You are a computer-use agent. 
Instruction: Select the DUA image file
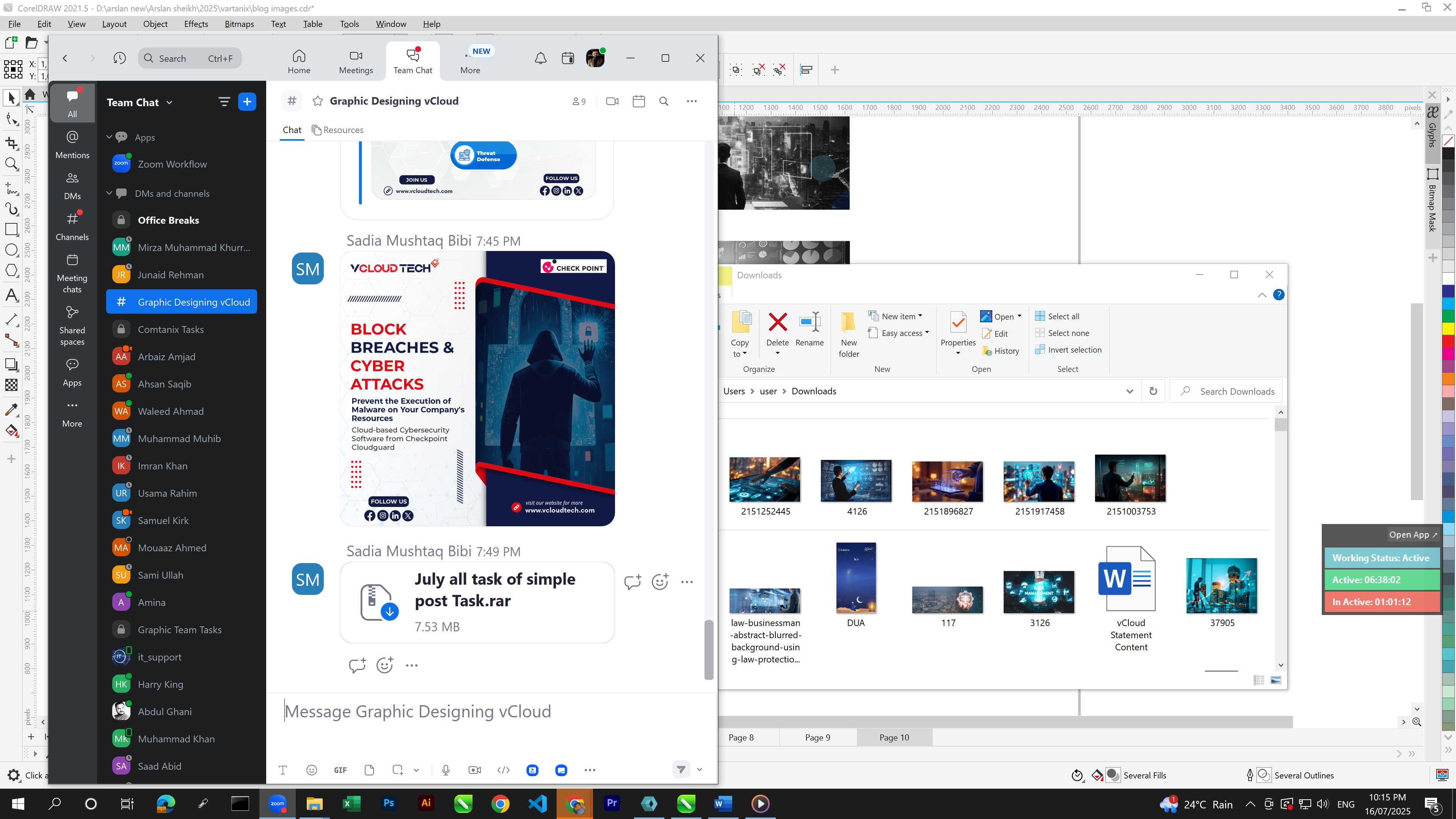[x=856, y=585]
